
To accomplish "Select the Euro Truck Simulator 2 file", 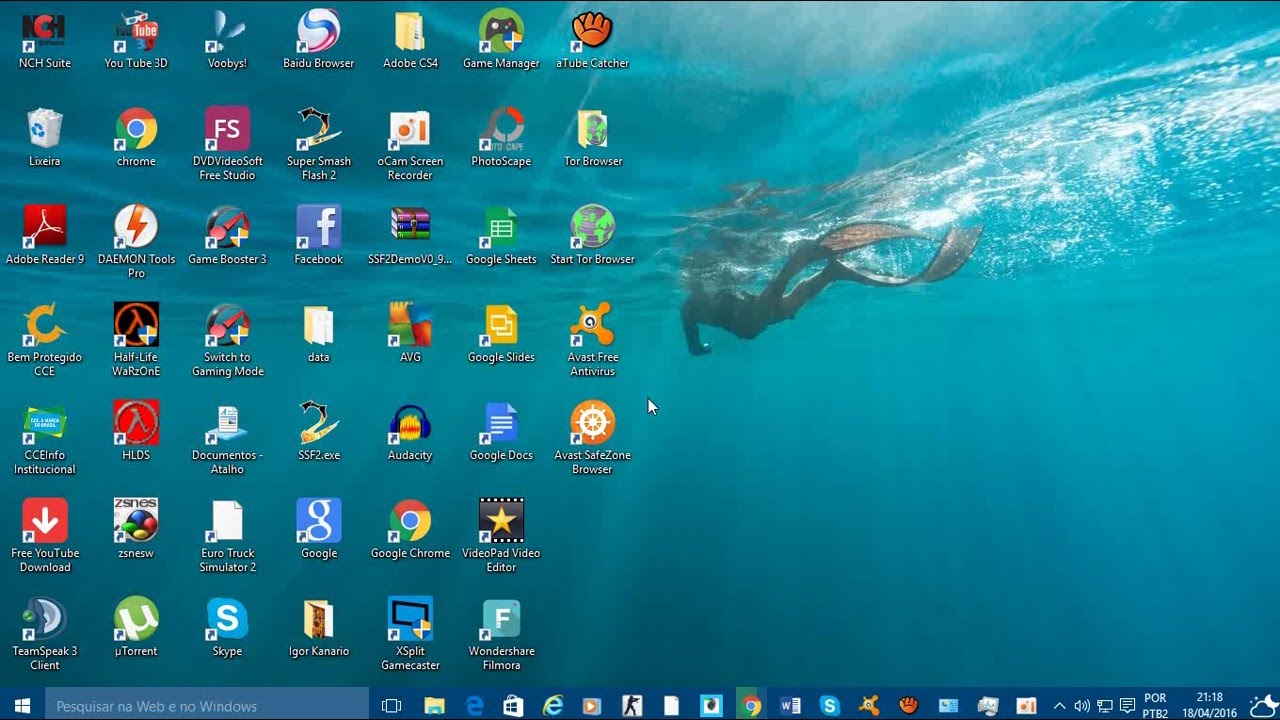I will pos(227,537).
